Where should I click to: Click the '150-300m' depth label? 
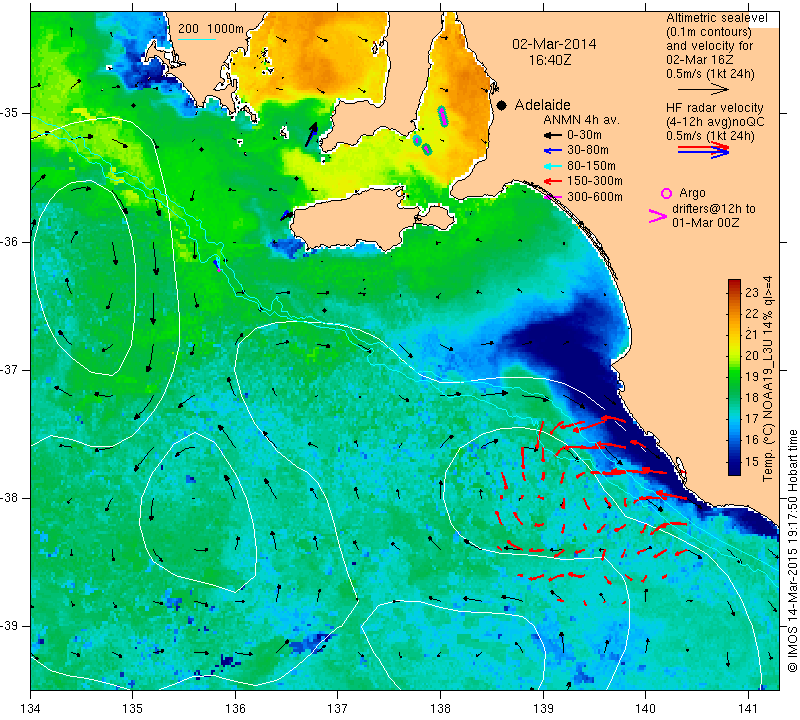coord(595,181)
